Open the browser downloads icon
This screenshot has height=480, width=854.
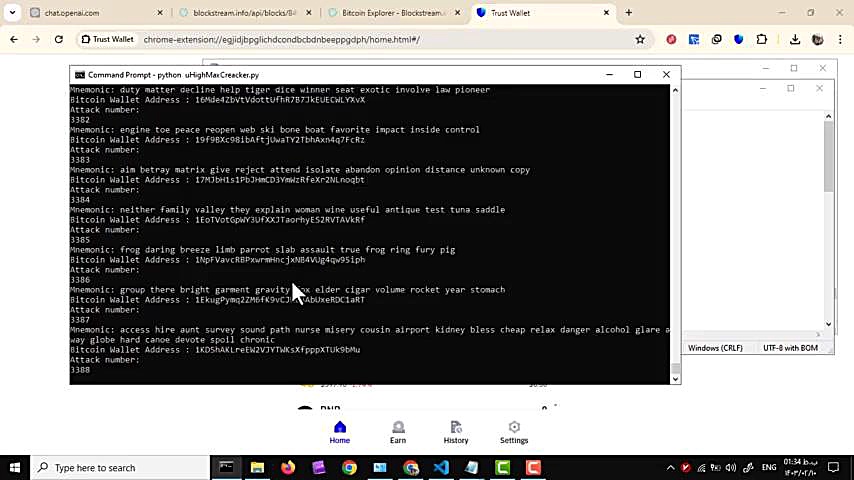pyautogui.click(x=795, y=39)
